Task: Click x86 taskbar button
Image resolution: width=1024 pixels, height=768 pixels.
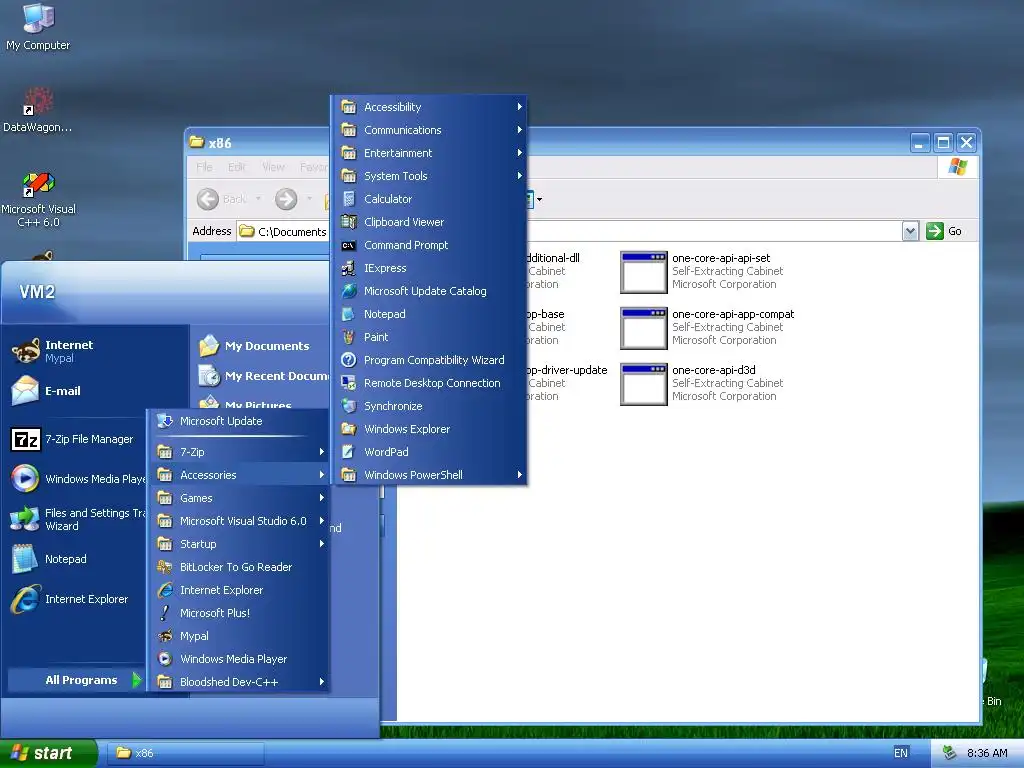Action: point(186,753)
